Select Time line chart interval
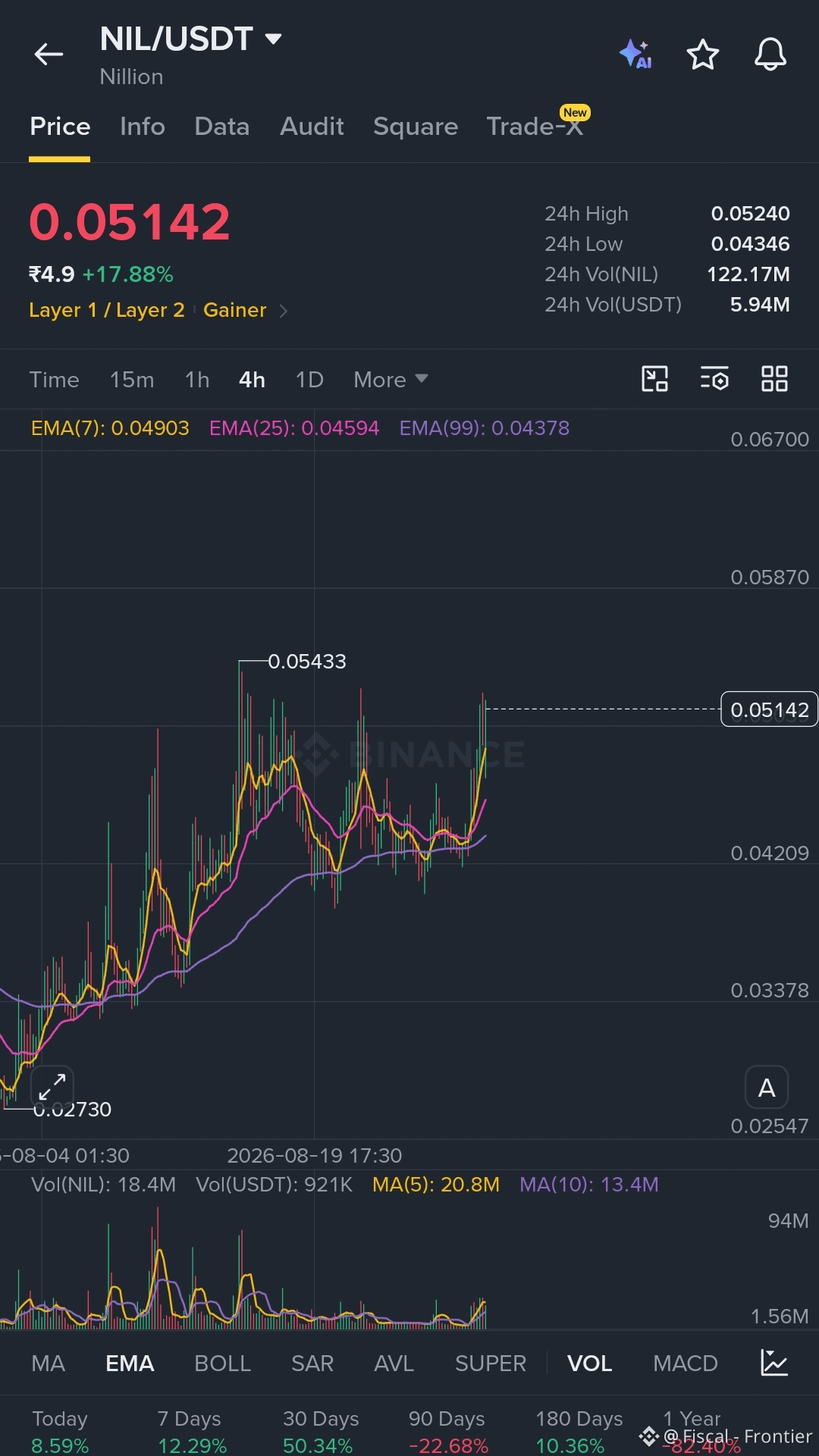The width and height of the screenshot is (819, 1456). [x=54, y=379]
